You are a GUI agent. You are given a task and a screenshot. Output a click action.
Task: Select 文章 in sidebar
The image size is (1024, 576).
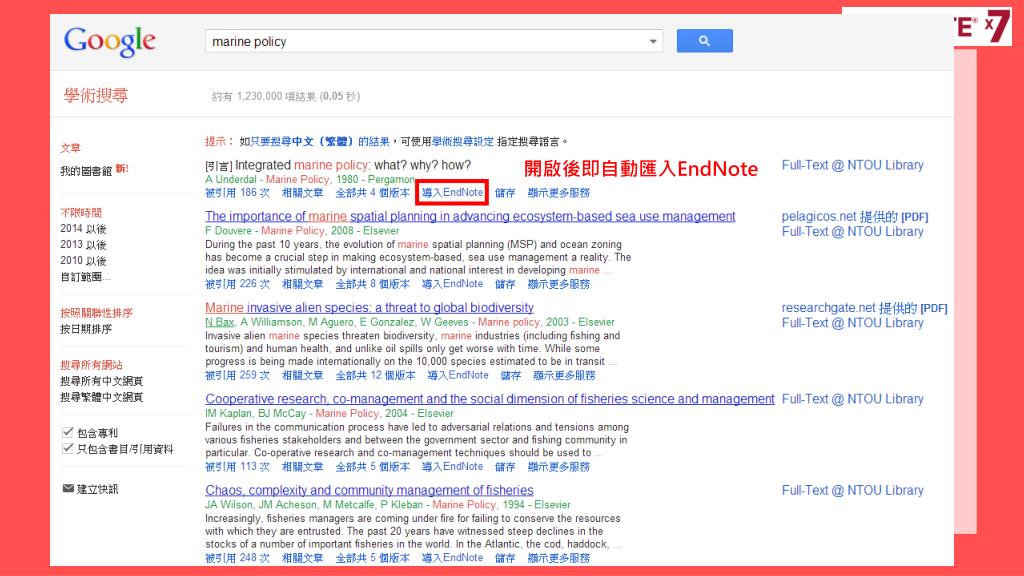(x=71, y=148)
